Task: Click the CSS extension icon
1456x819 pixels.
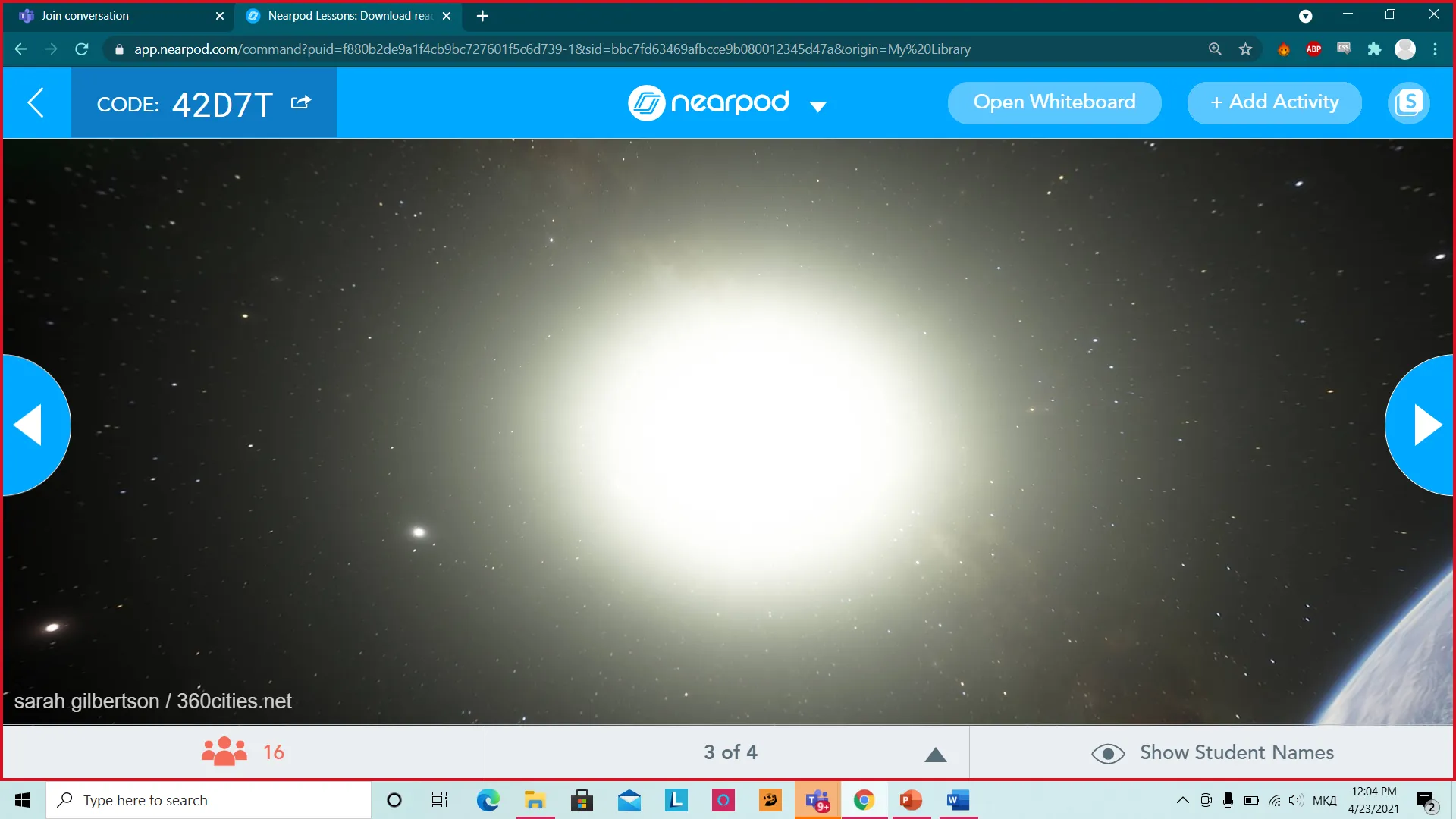Action: point(1344,49)
